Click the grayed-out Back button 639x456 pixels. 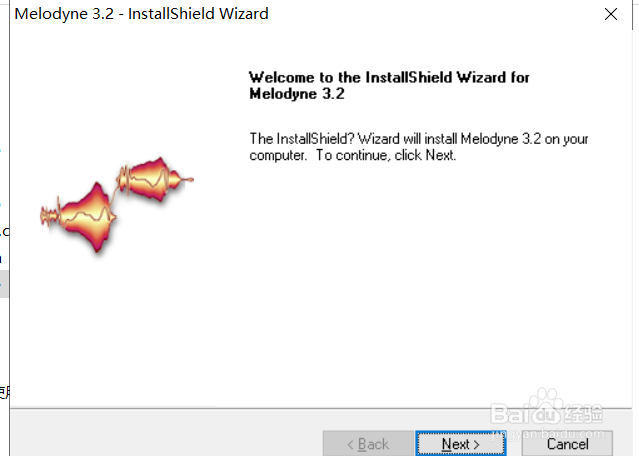click(x=368, y=443)
